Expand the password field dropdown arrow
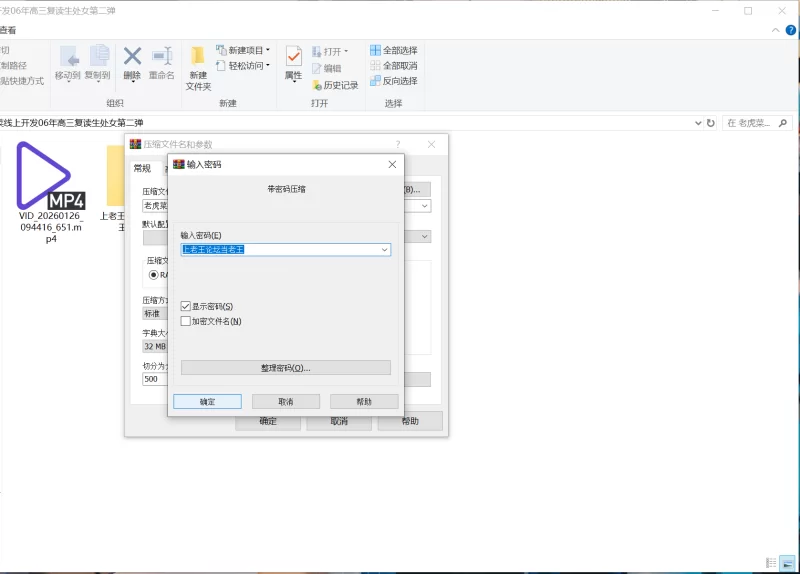Image resolution: width=800 pixels, height=574 pixels. 384,249
